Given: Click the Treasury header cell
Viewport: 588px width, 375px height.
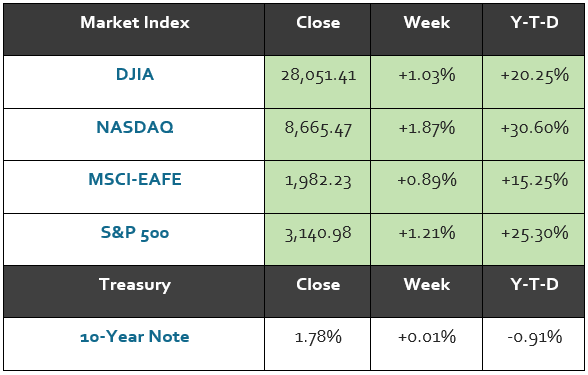Looking at the screenshot, I should pos(134,291).
